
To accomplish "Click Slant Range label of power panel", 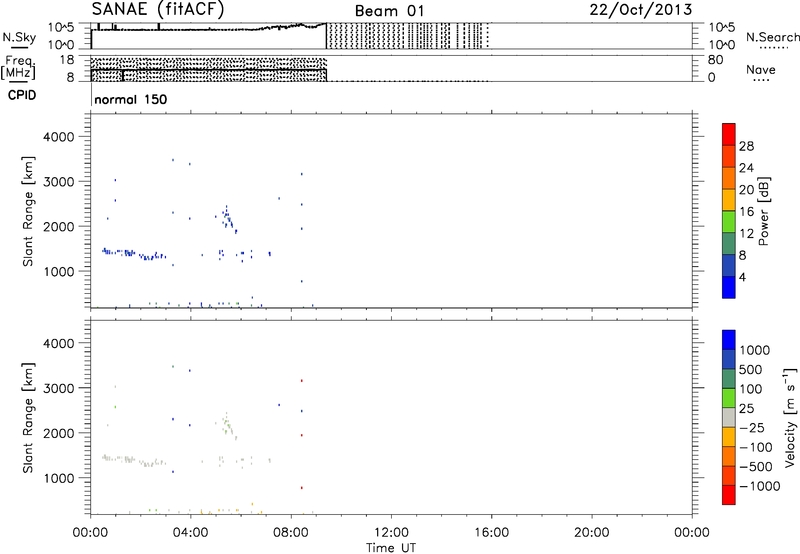I will pos(28,211).
